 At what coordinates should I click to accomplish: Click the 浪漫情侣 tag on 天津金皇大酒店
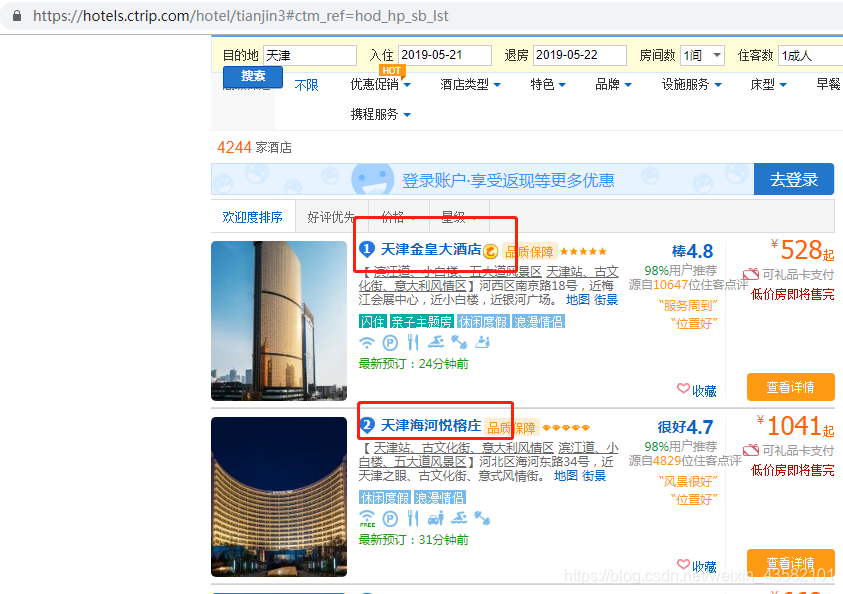[x=538, y=322]
